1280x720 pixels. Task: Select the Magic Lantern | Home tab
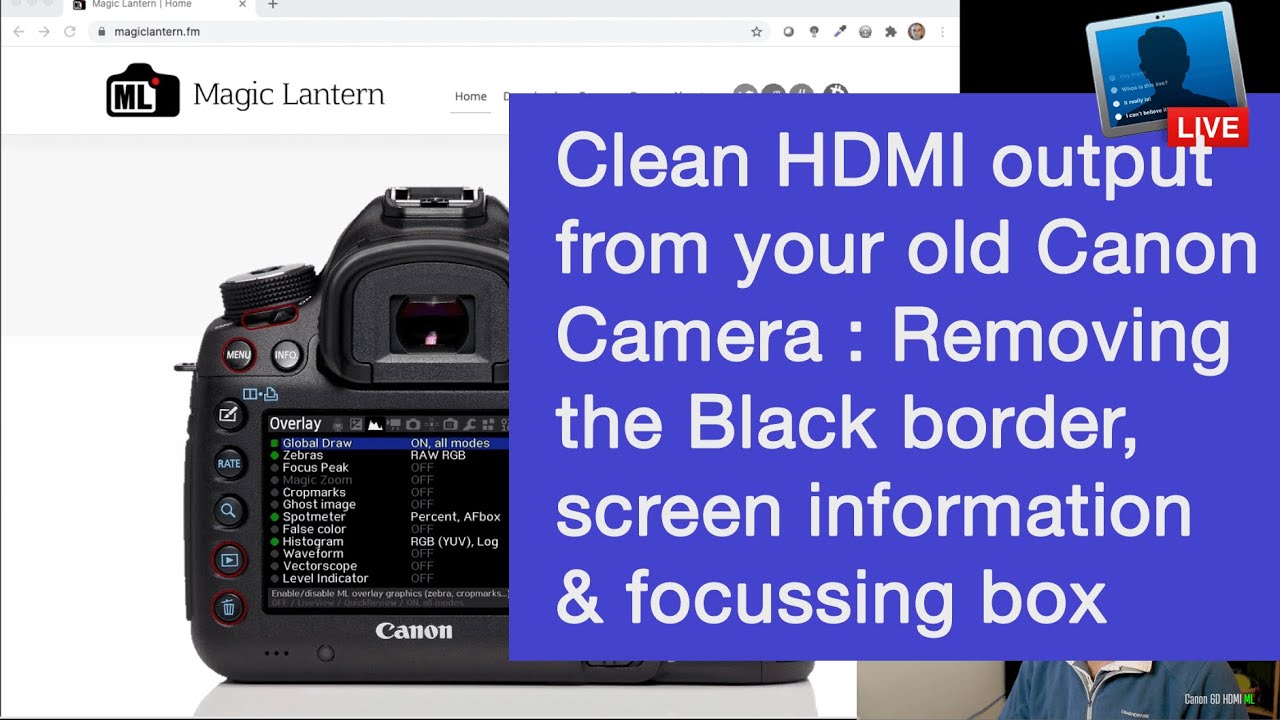coord(158,5)
